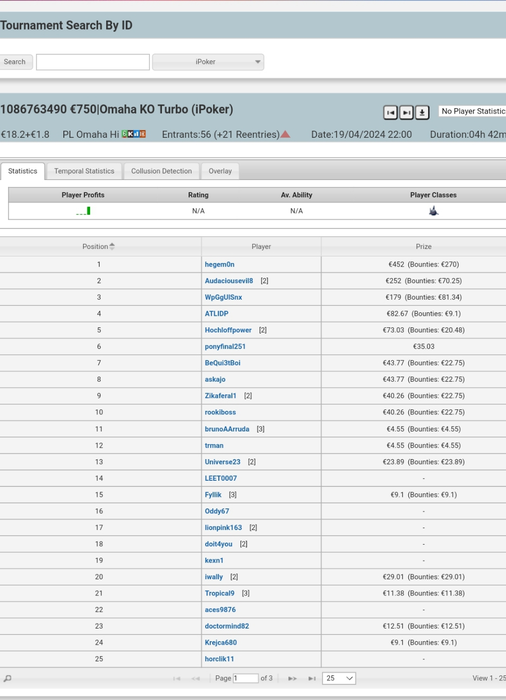Open player BeQui3tBoi's profile
Screen dimensions: 506x700
pyautogui.click(x=222, y=363)
